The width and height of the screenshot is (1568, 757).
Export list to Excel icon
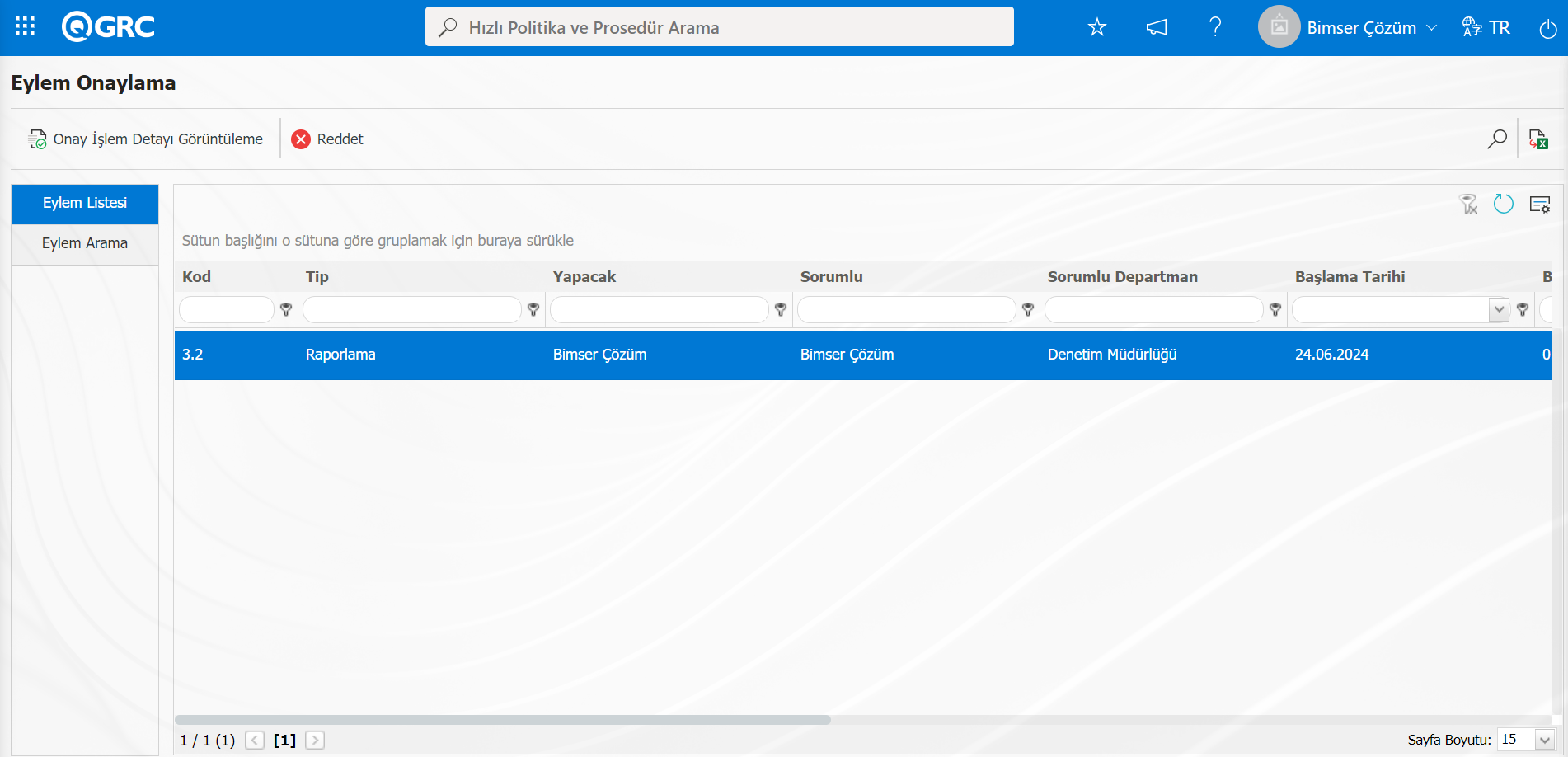(1538, 139)
